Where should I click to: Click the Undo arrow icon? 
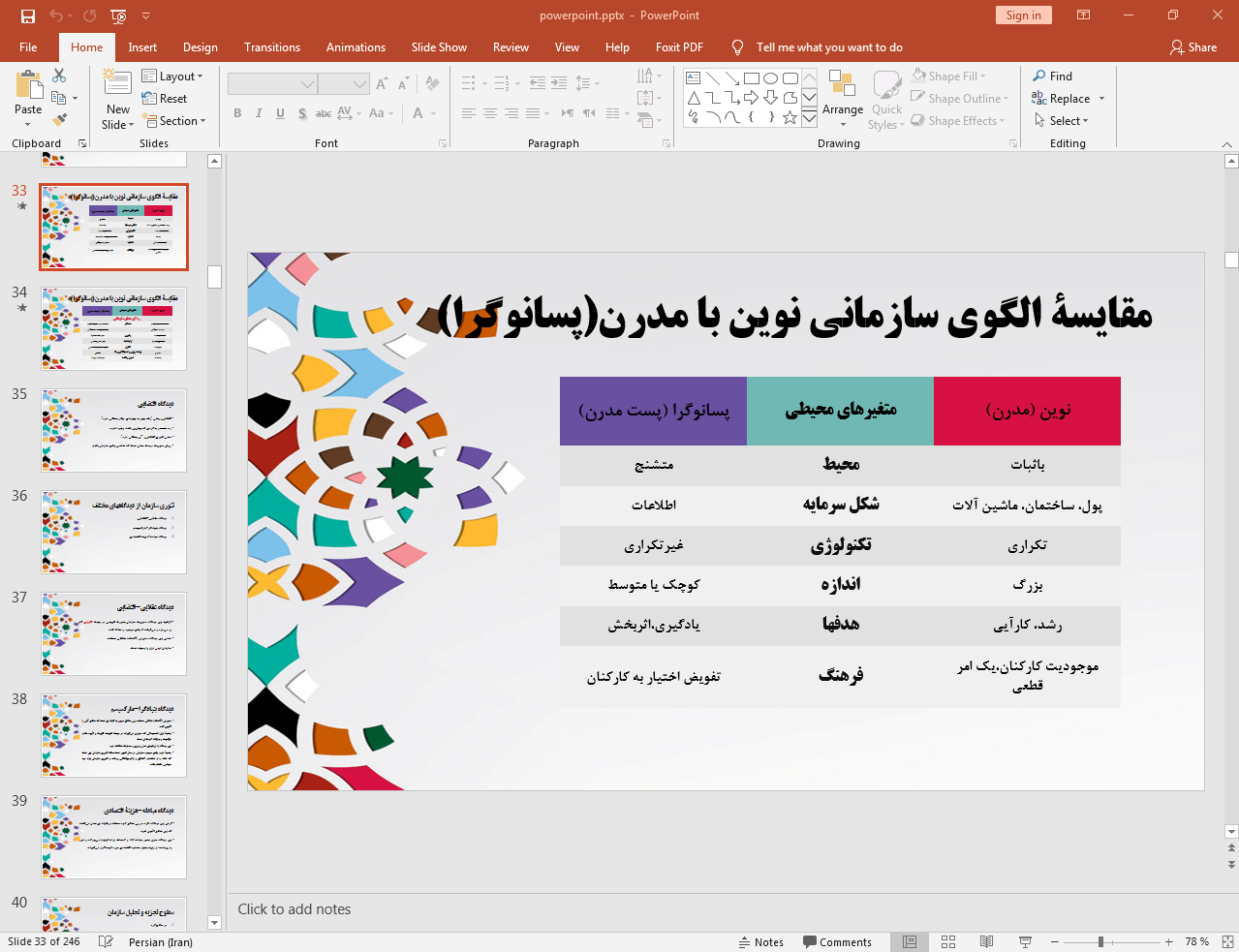56,15
